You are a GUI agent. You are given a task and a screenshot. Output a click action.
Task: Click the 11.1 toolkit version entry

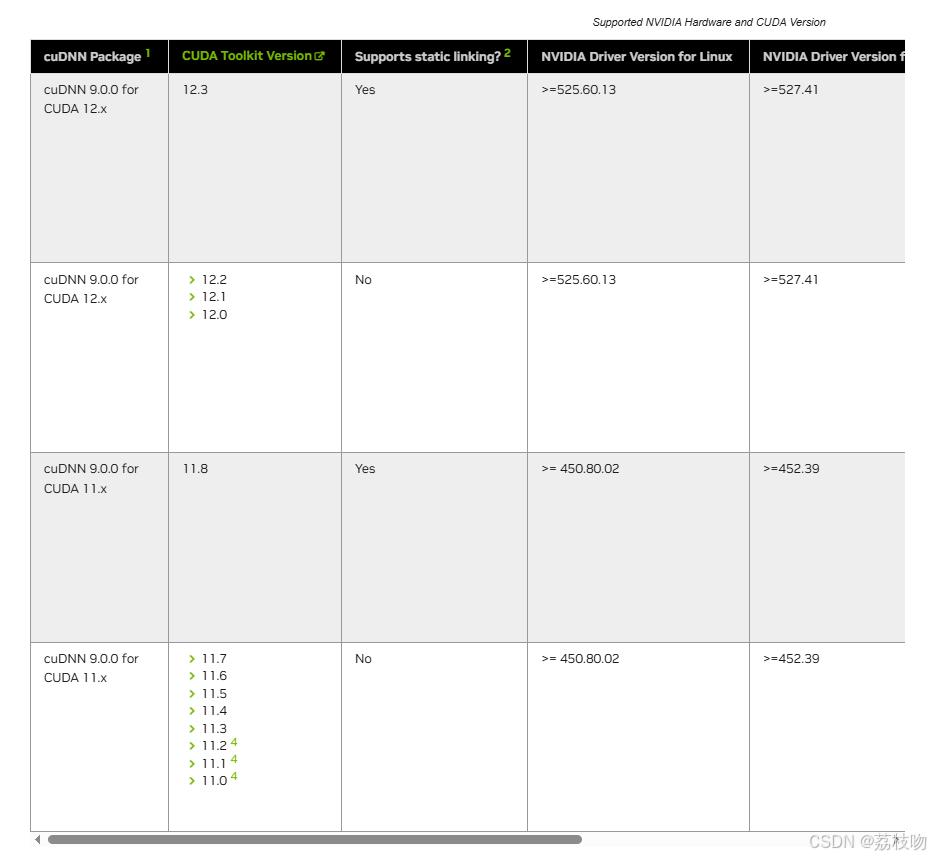(x=214, y=764)
